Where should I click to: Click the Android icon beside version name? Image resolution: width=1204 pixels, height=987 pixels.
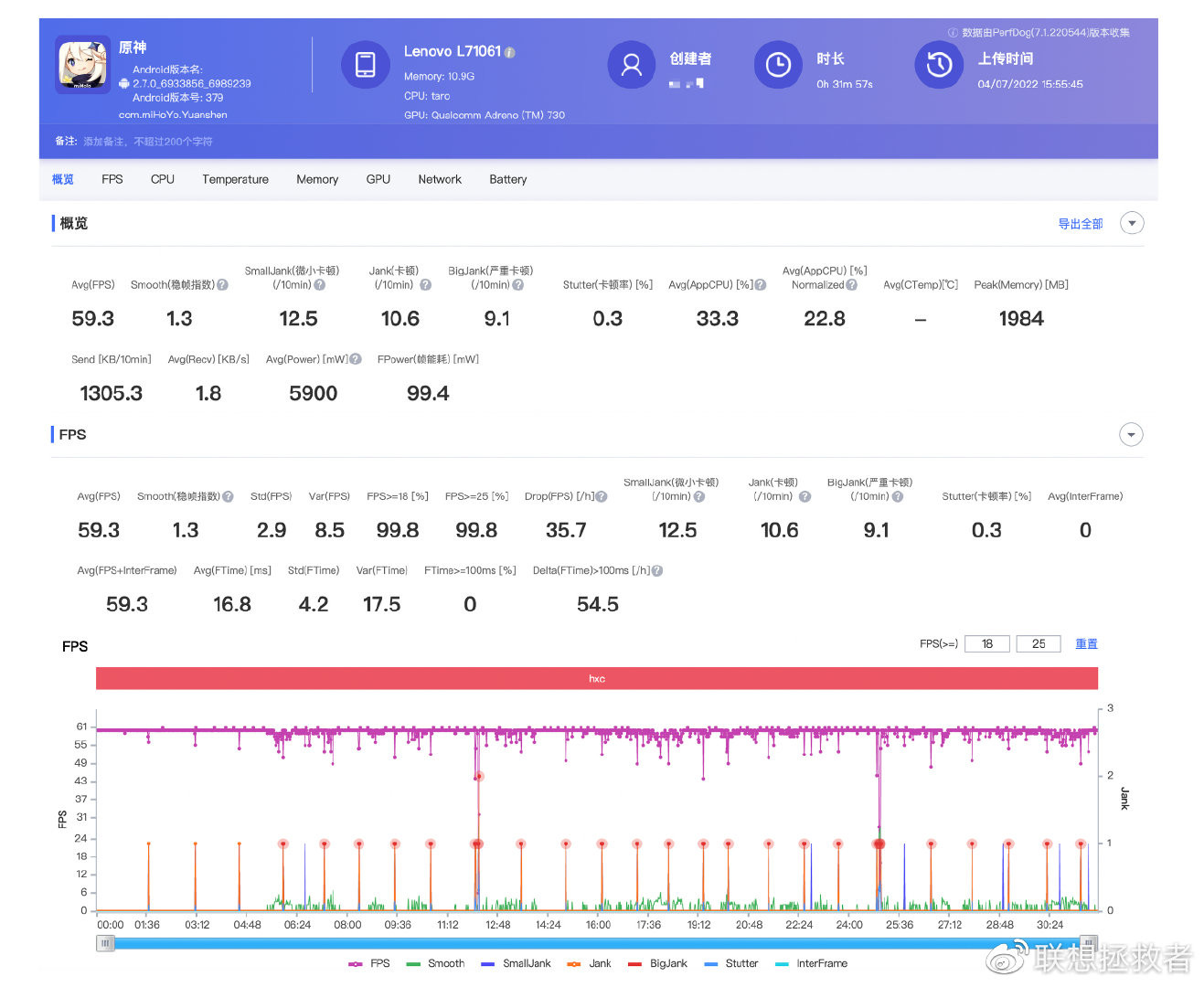point(124,83)
